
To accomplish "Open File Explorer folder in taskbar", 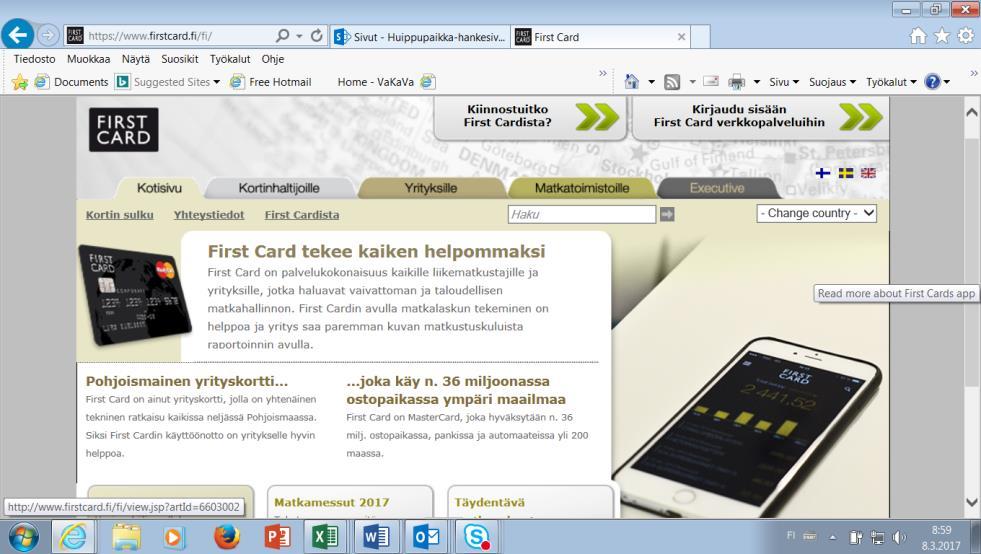I will pyautogui.click(x=126, y=536).
